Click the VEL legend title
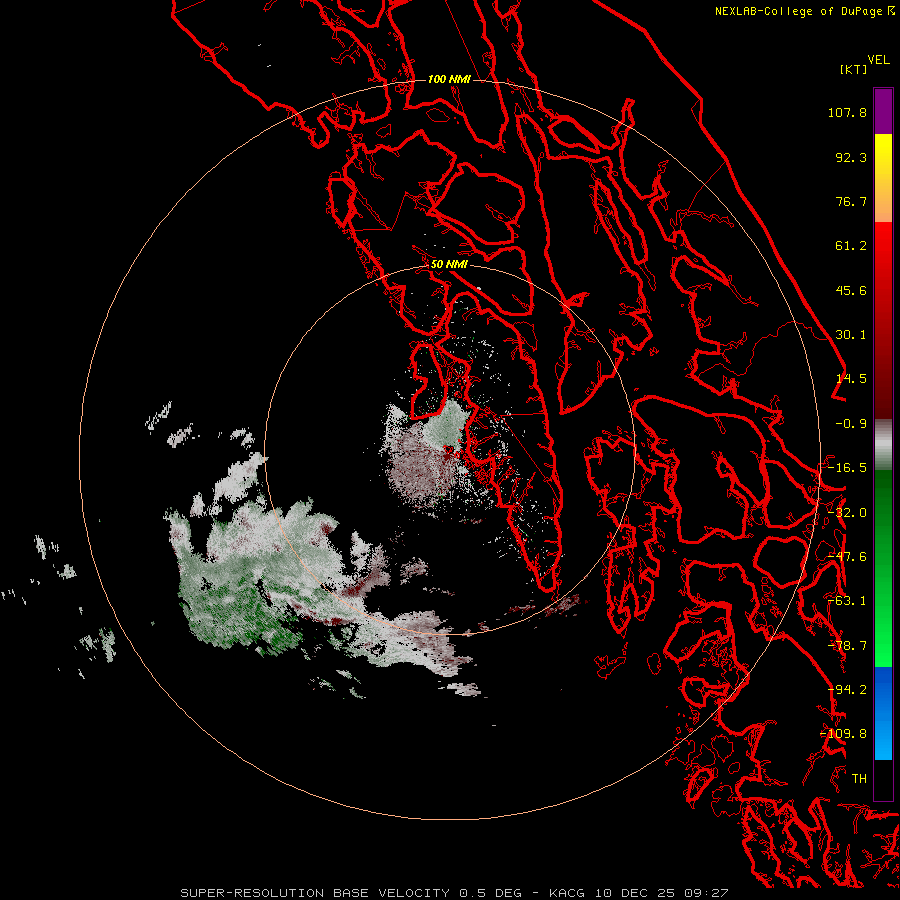Screen dimensions: 900x900 click(878, 60)
